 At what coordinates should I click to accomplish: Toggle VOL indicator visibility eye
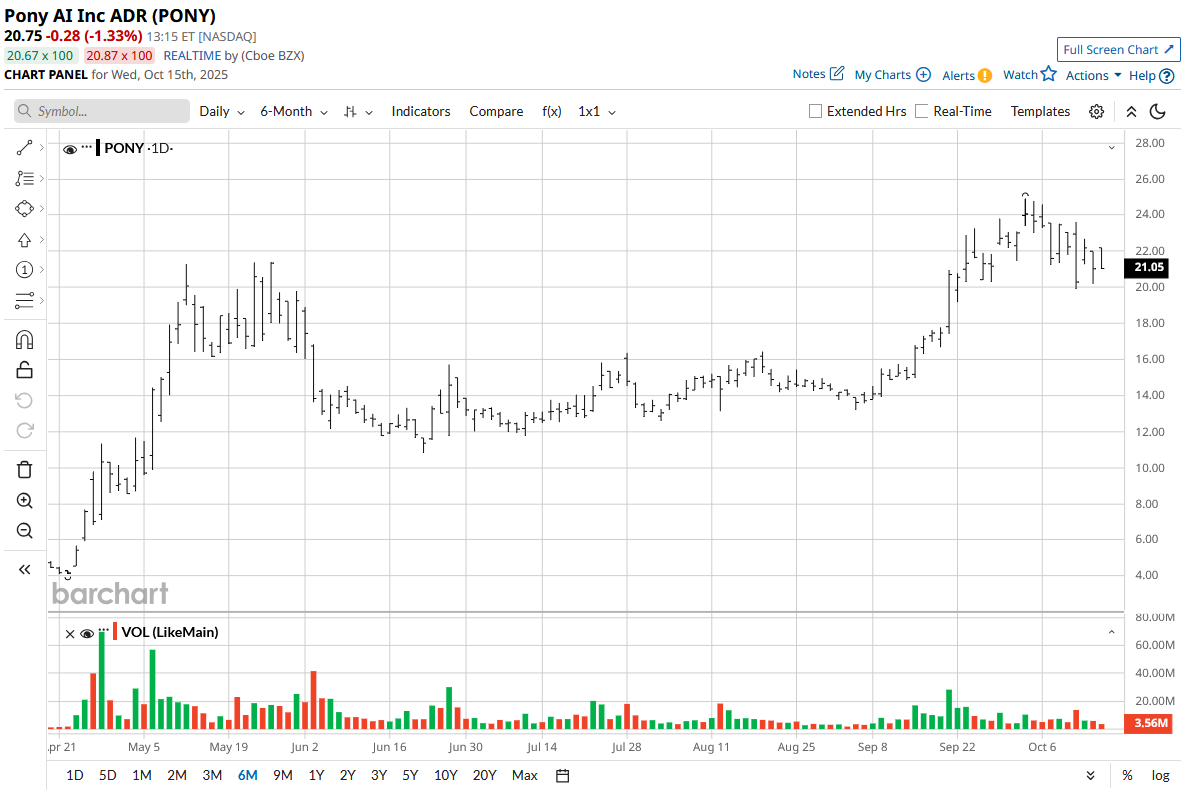(x=87, y=634)
